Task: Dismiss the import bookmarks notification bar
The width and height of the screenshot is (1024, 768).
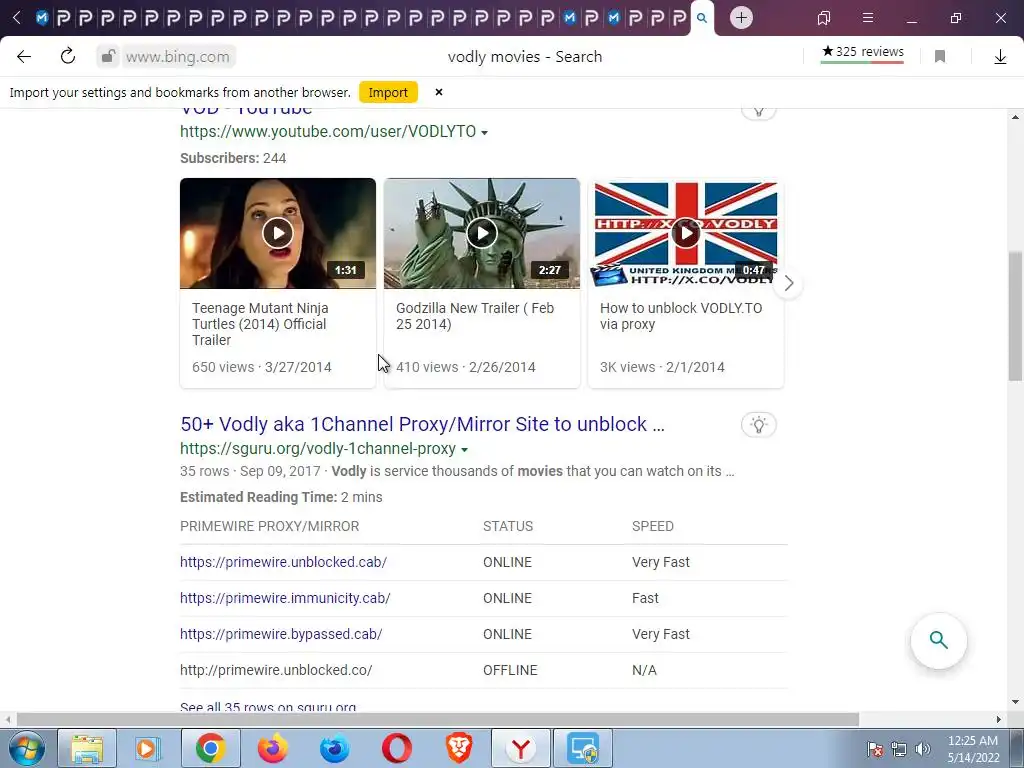Action: [439, 92]
